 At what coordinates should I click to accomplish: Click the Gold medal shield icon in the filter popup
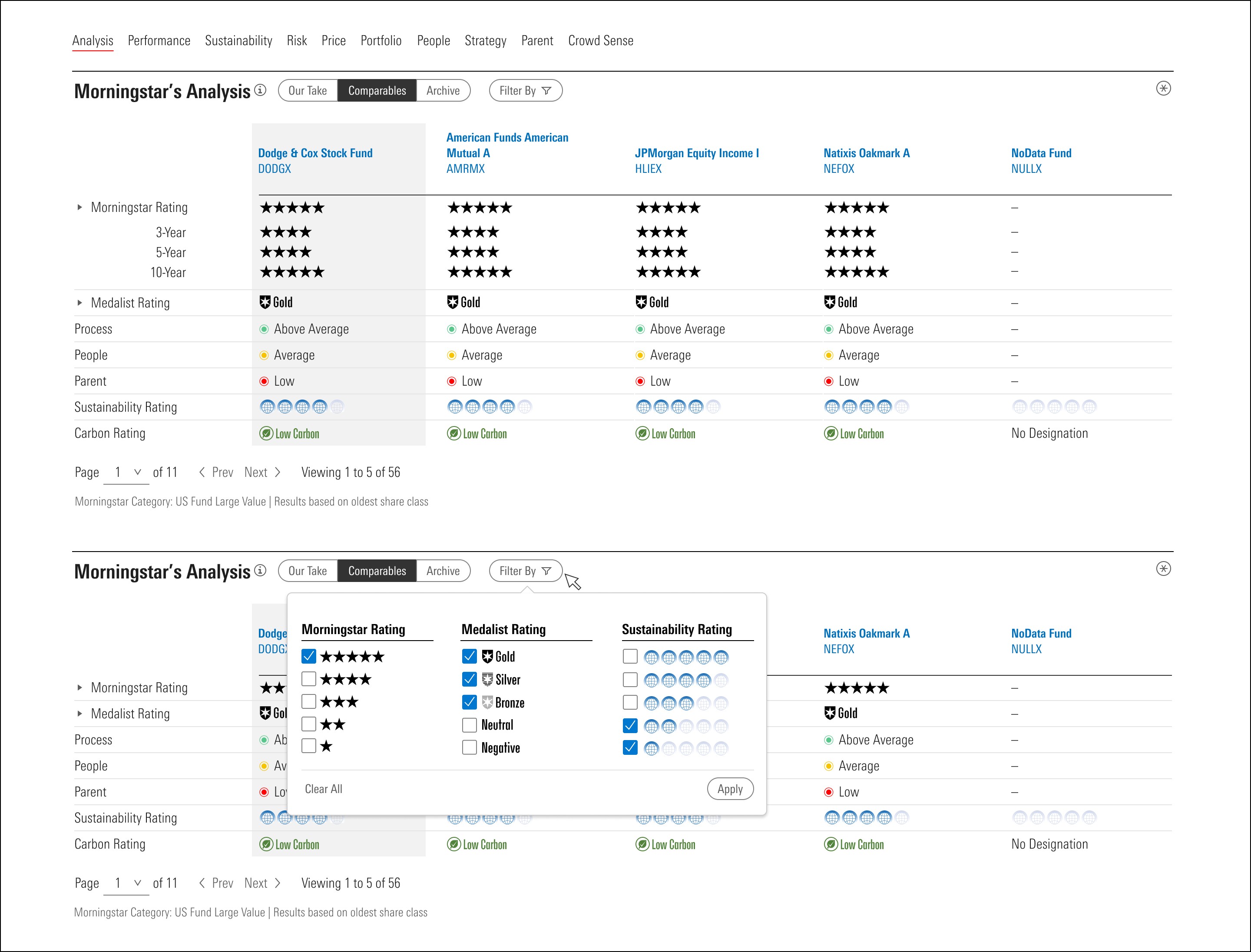click(487, 656)
